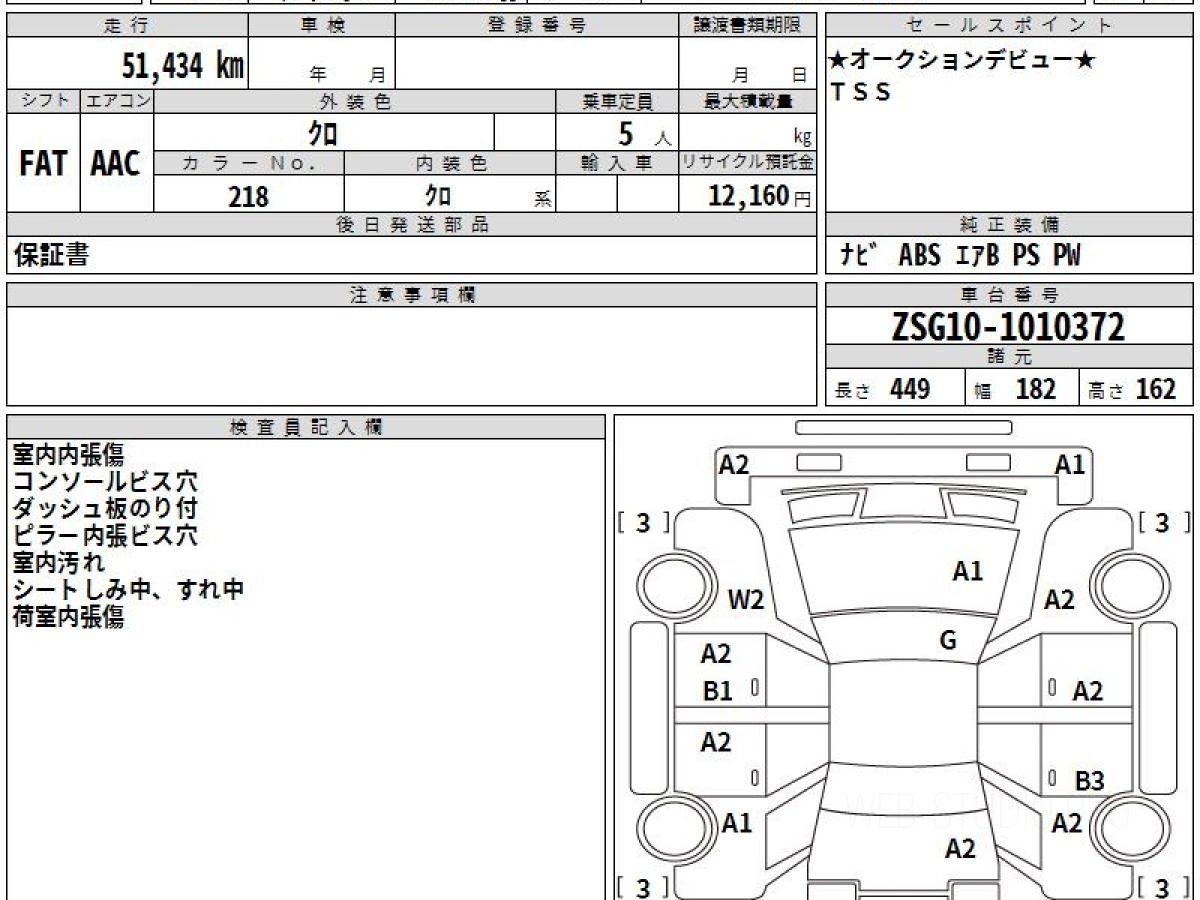Select the PS equipment item
The image size is (1200, 900).
click(1026, 256)
